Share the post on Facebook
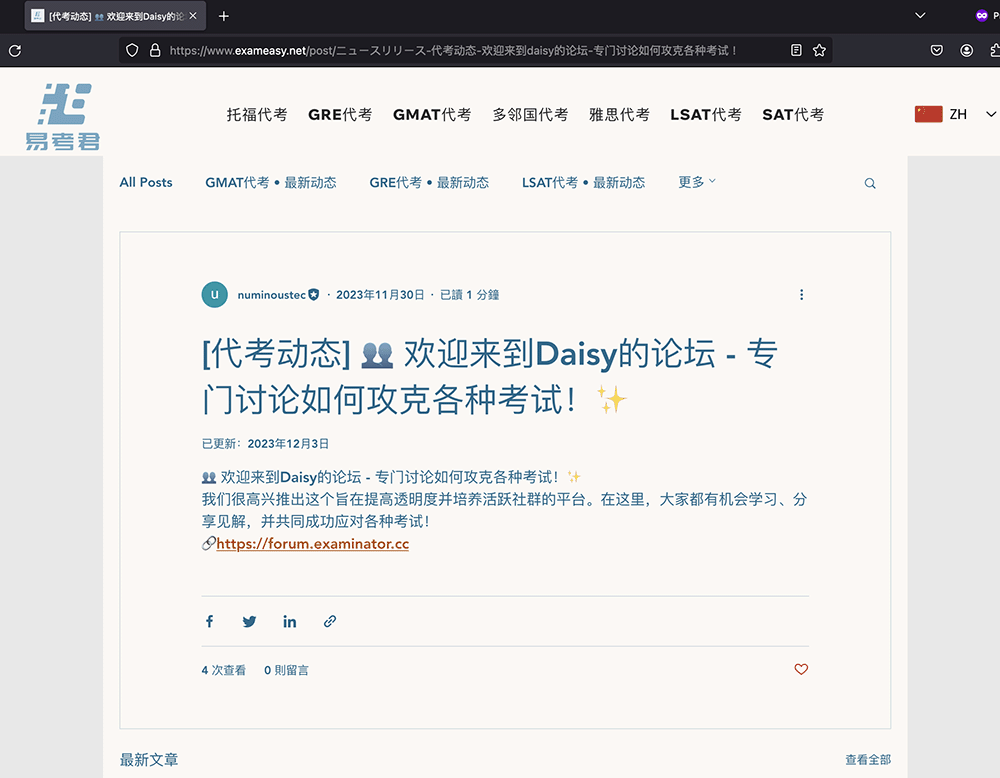The image size is (1000, 778). (x=209, y=621)
